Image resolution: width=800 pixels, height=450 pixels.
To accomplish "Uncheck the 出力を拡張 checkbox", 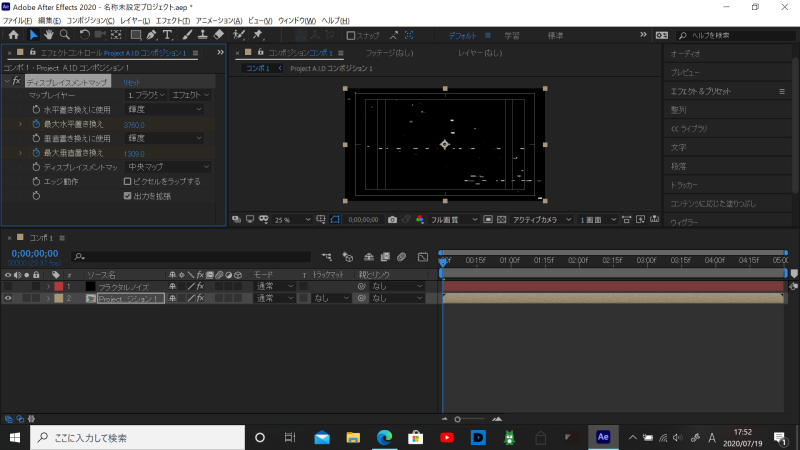I will [x=127, y=195].
